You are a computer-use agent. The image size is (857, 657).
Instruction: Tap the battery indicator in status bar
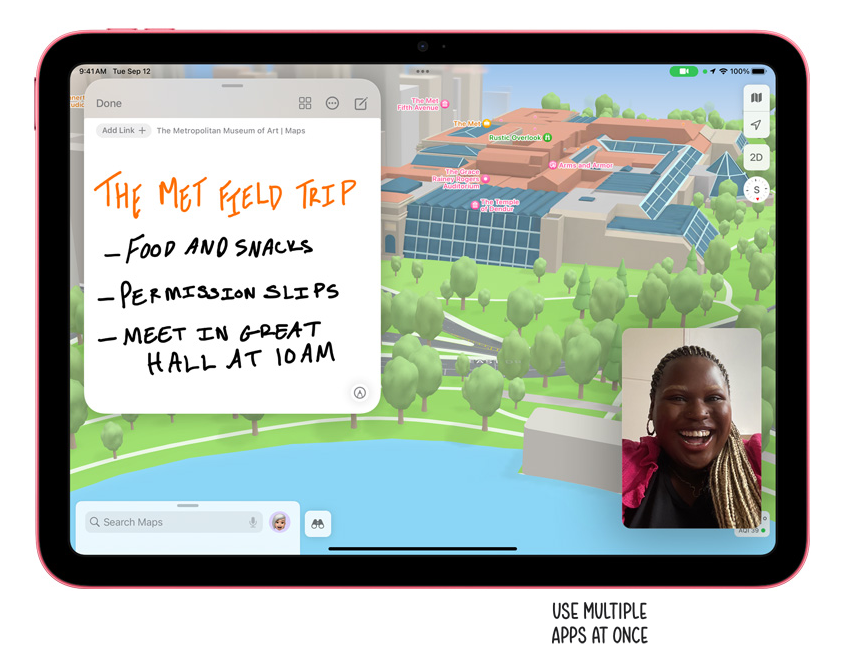[759, 71]
